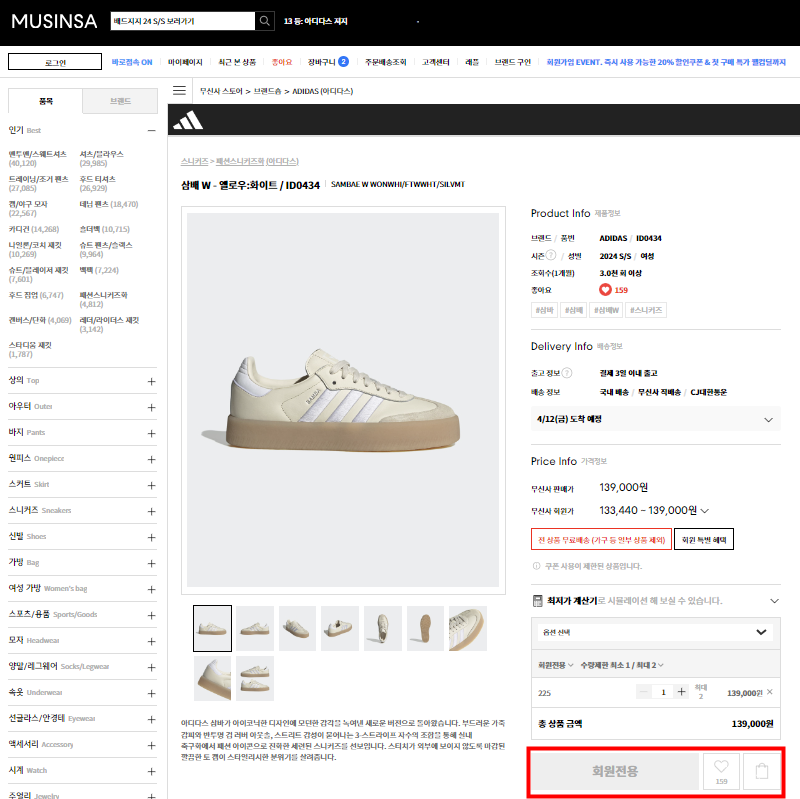Select the pair of shoes thumbnail
Screen dimensions: 800x799
[255, 678]
